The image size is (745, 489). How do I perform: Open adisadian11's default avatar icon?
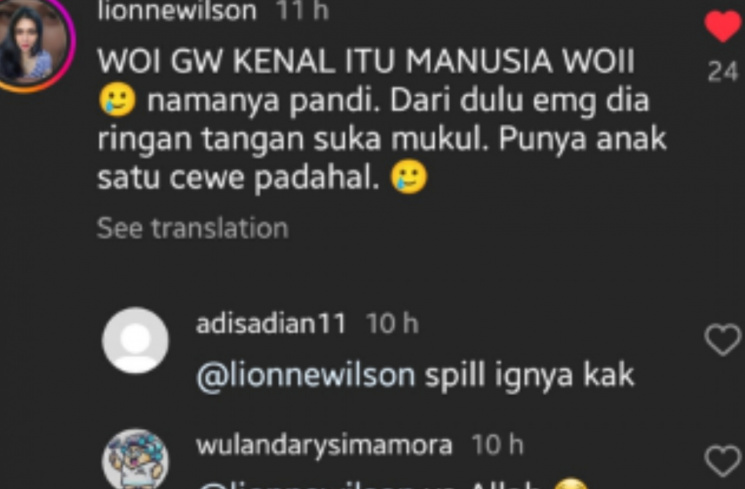135,340
